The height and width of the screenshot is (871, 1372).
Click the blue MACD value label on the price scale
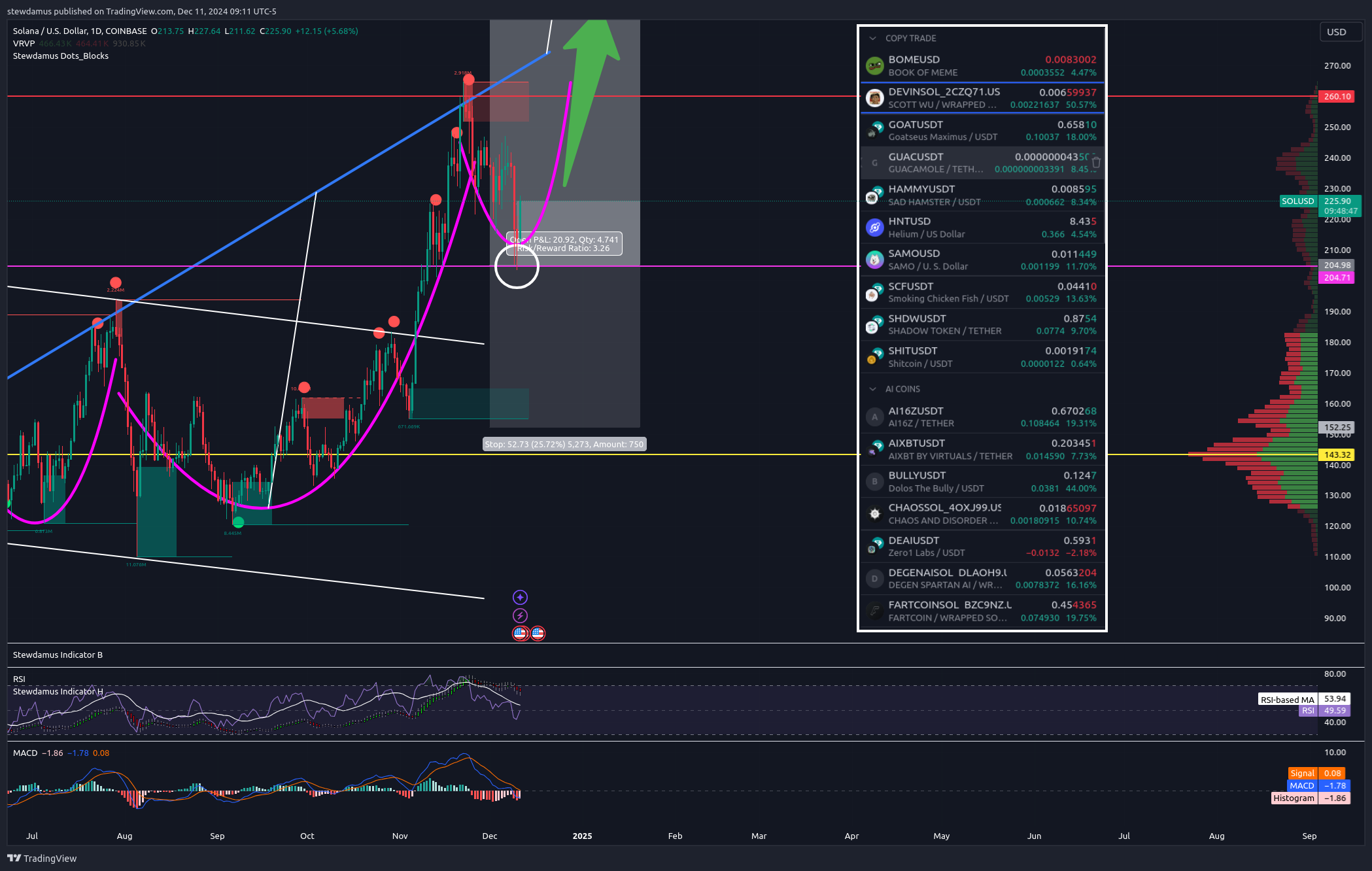[1318, 785]
